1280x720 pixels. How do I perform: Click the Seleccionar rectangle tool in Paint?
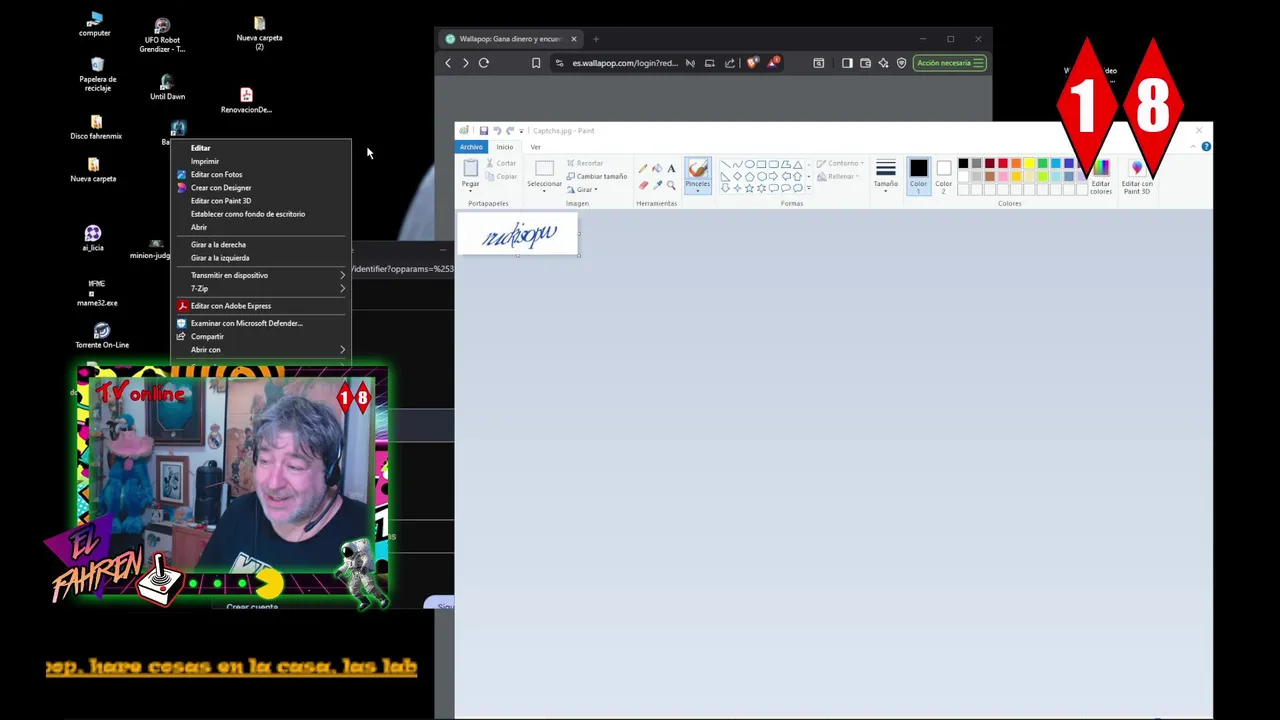[x=544, y=173]
